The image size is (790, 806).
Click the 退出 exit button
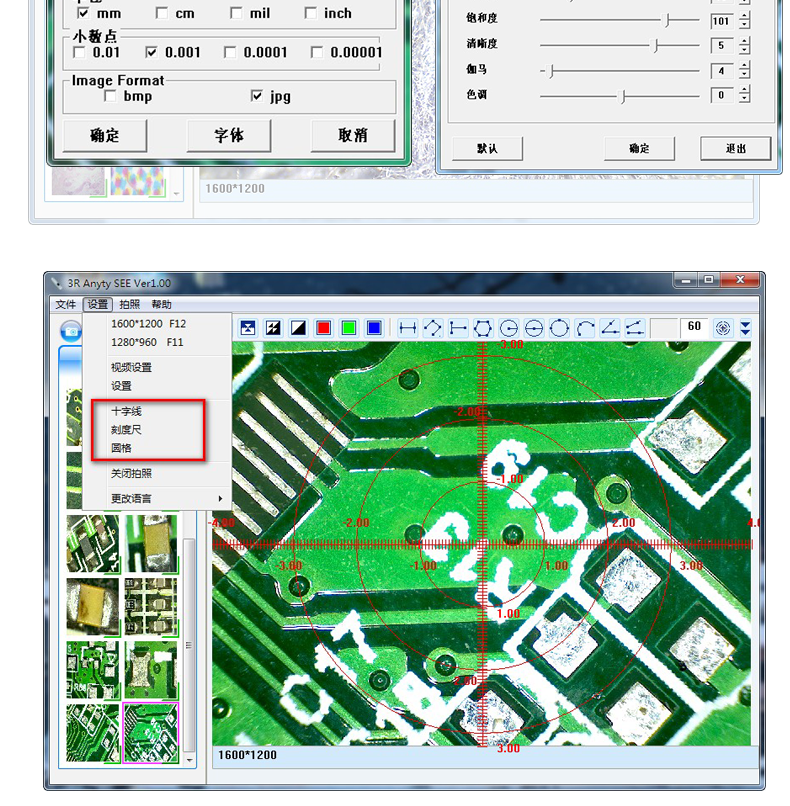tap(736, 149)
